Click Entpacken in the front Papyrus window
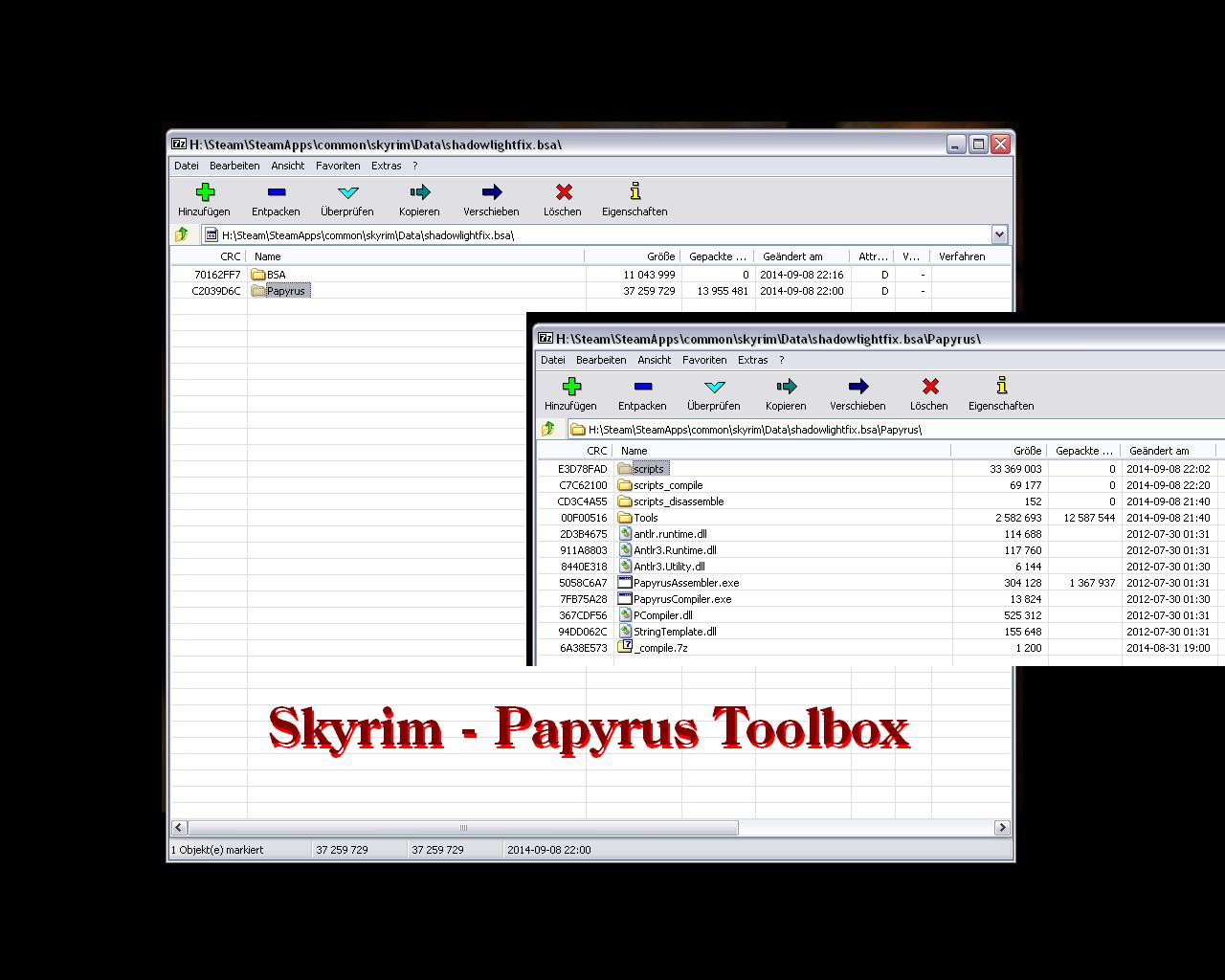Screen dimensions: 1225x980 pos(642,394)
